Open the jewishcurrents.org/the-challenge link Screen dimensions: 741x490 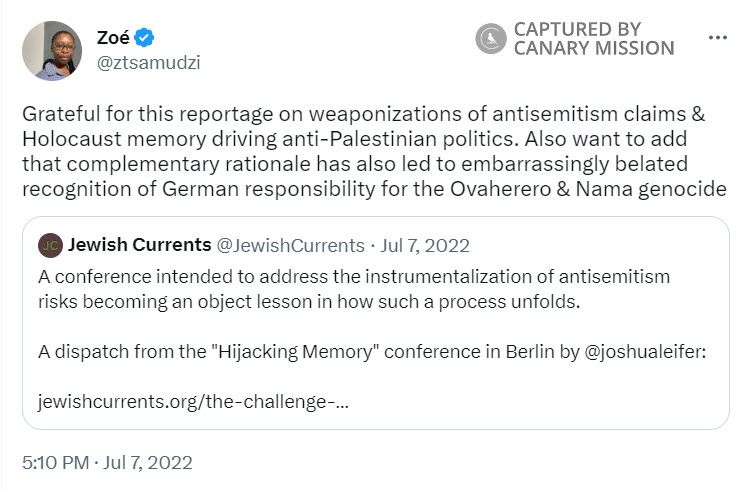[193, 403]
